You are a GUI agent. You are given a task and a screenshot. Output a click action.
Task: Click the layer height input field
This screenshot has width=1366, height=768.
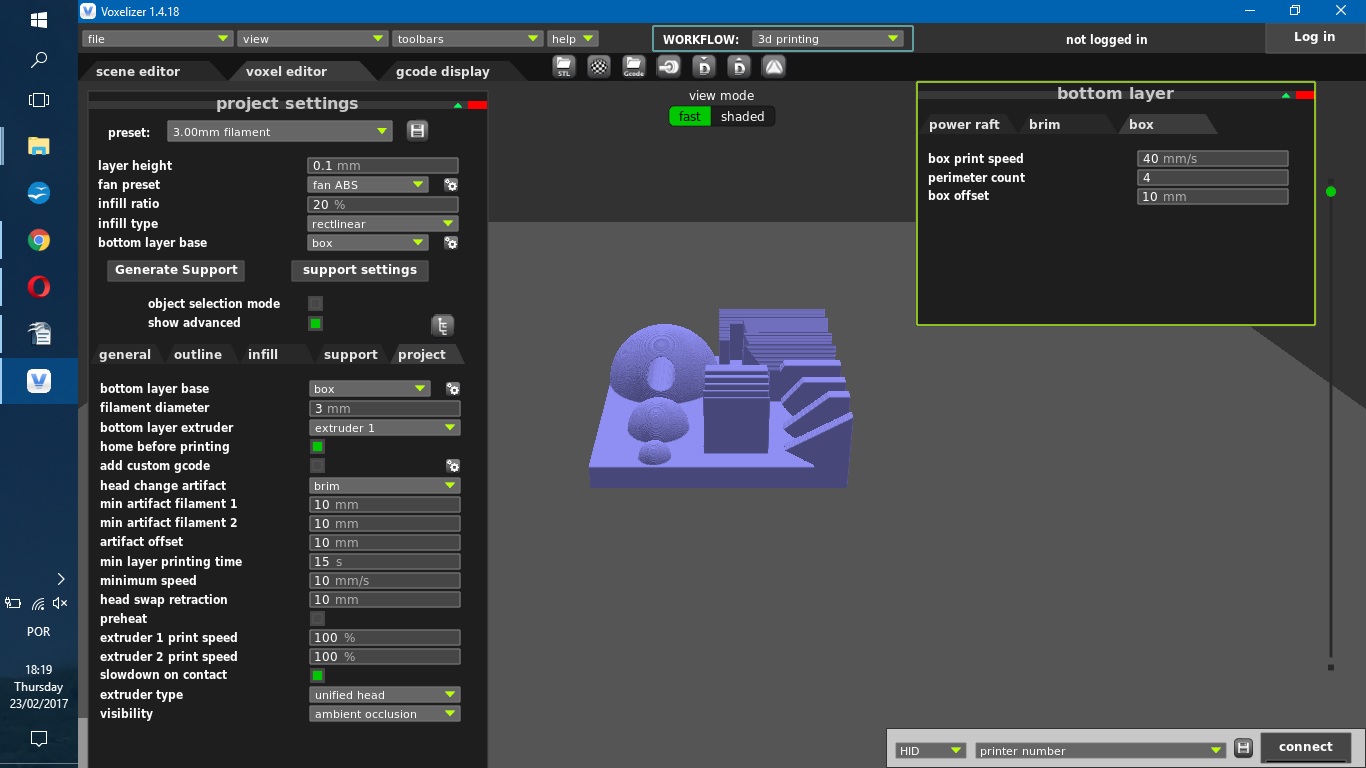pos(383,166)
